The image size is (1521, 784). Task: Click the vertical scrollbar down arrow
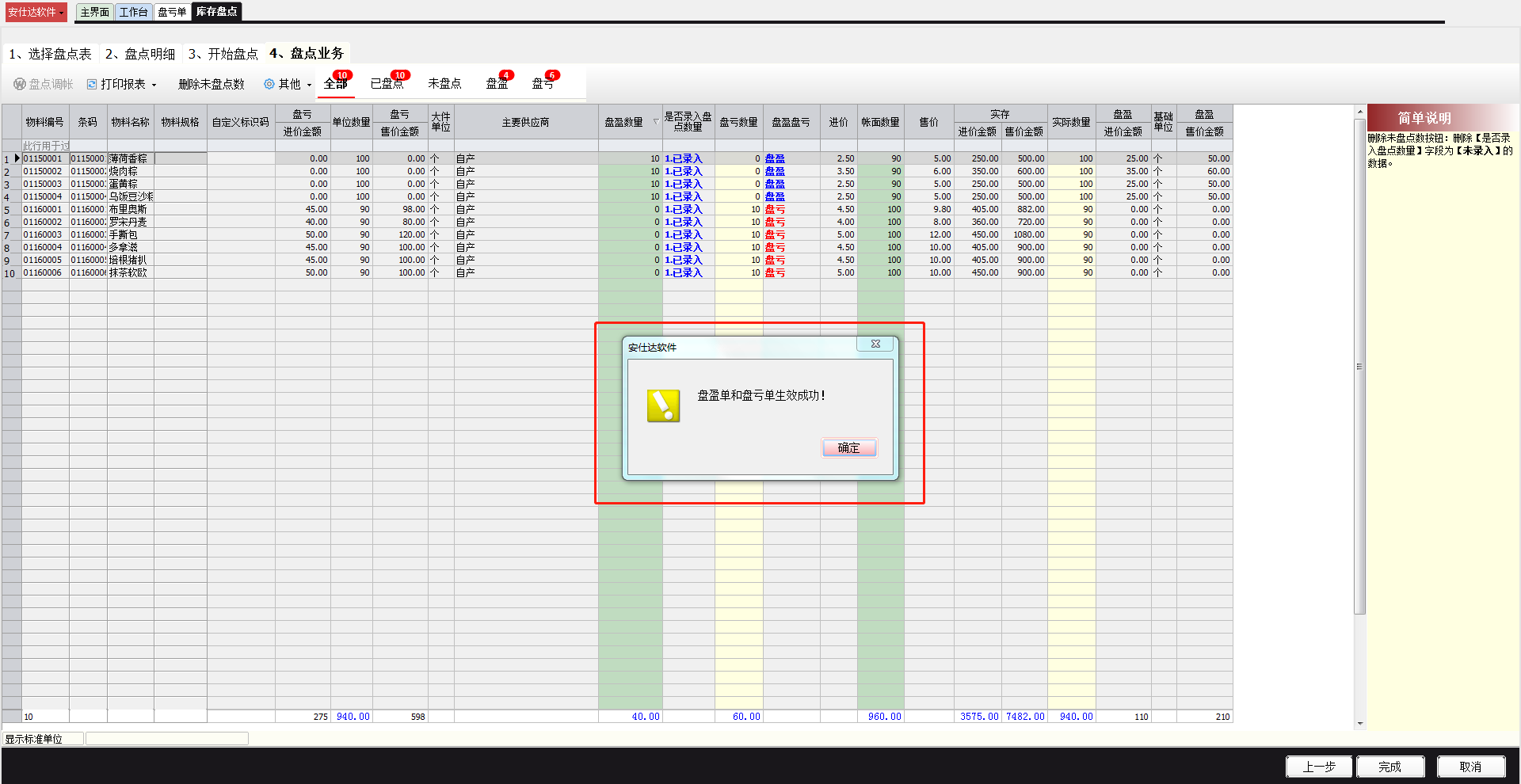coord(1359,723)
